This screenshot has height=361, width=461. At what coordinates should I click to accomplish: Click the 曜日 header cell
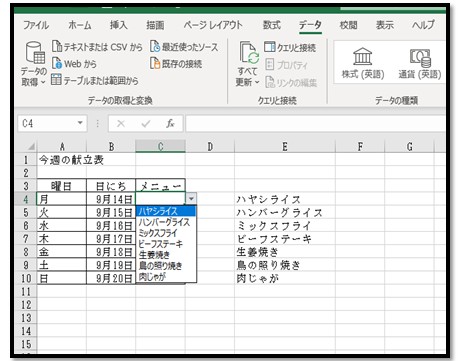[x=62, y=186]
